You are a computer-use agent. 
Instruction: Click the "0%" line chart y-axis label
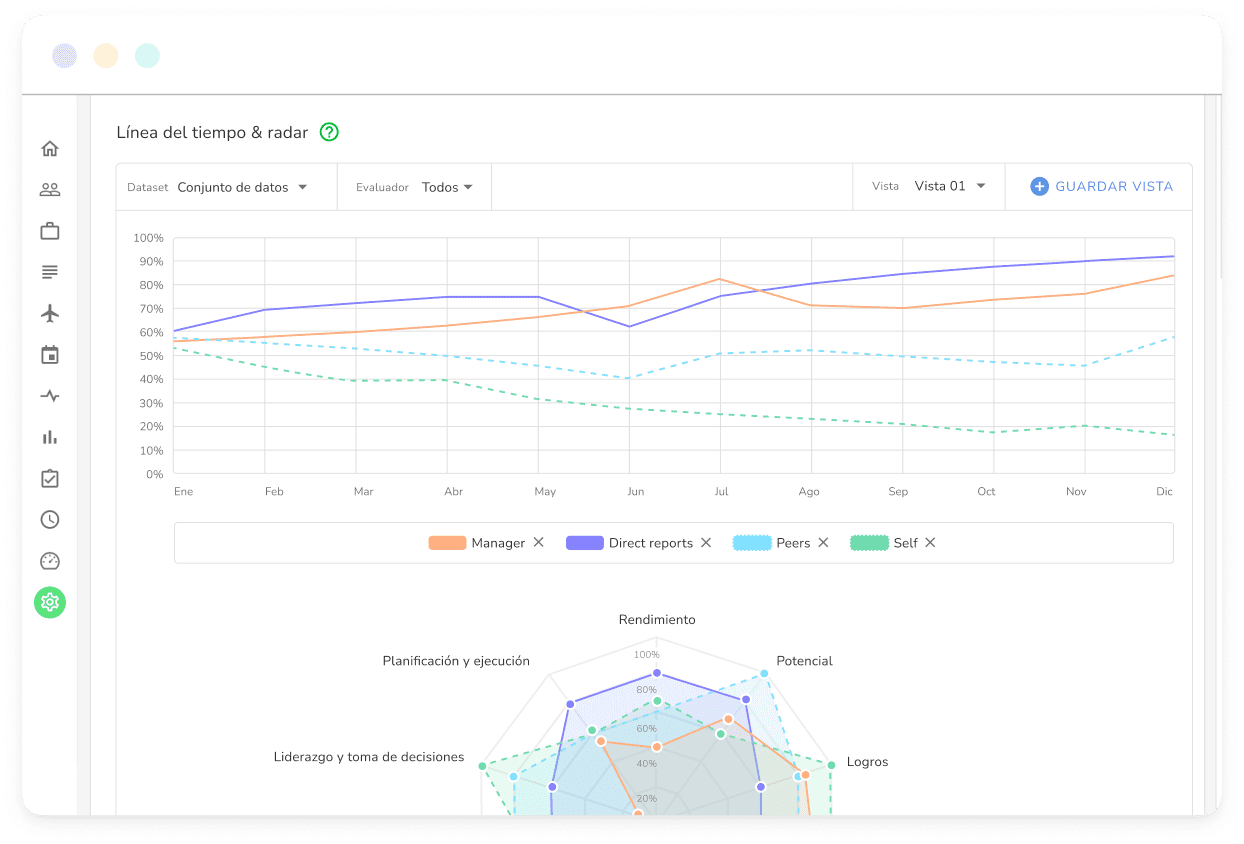click(154, 474)
